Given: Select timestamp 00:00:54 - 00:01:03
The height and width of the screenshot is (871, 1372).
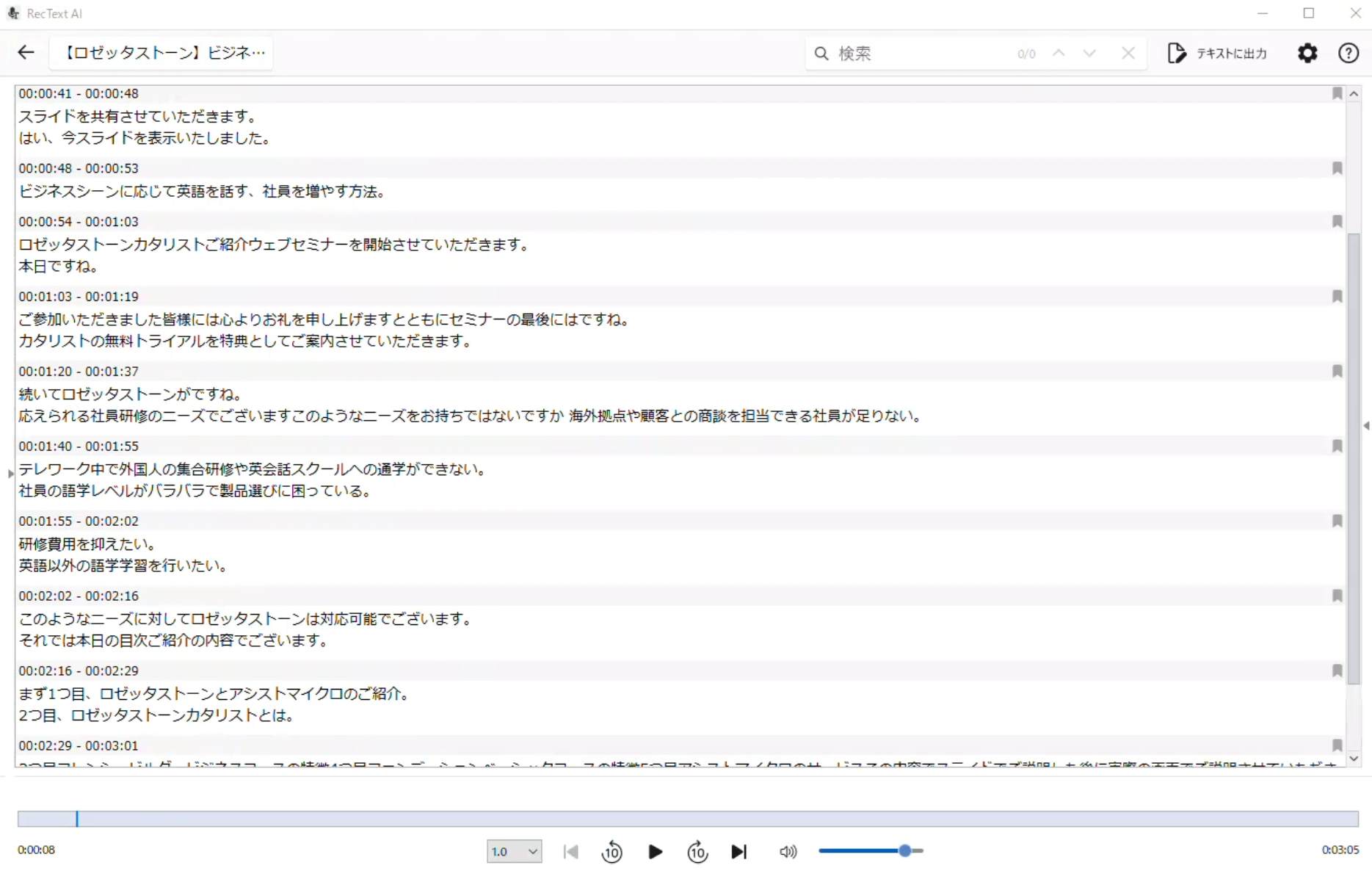Looking at the screenshot, I should [x=79, y=221].
